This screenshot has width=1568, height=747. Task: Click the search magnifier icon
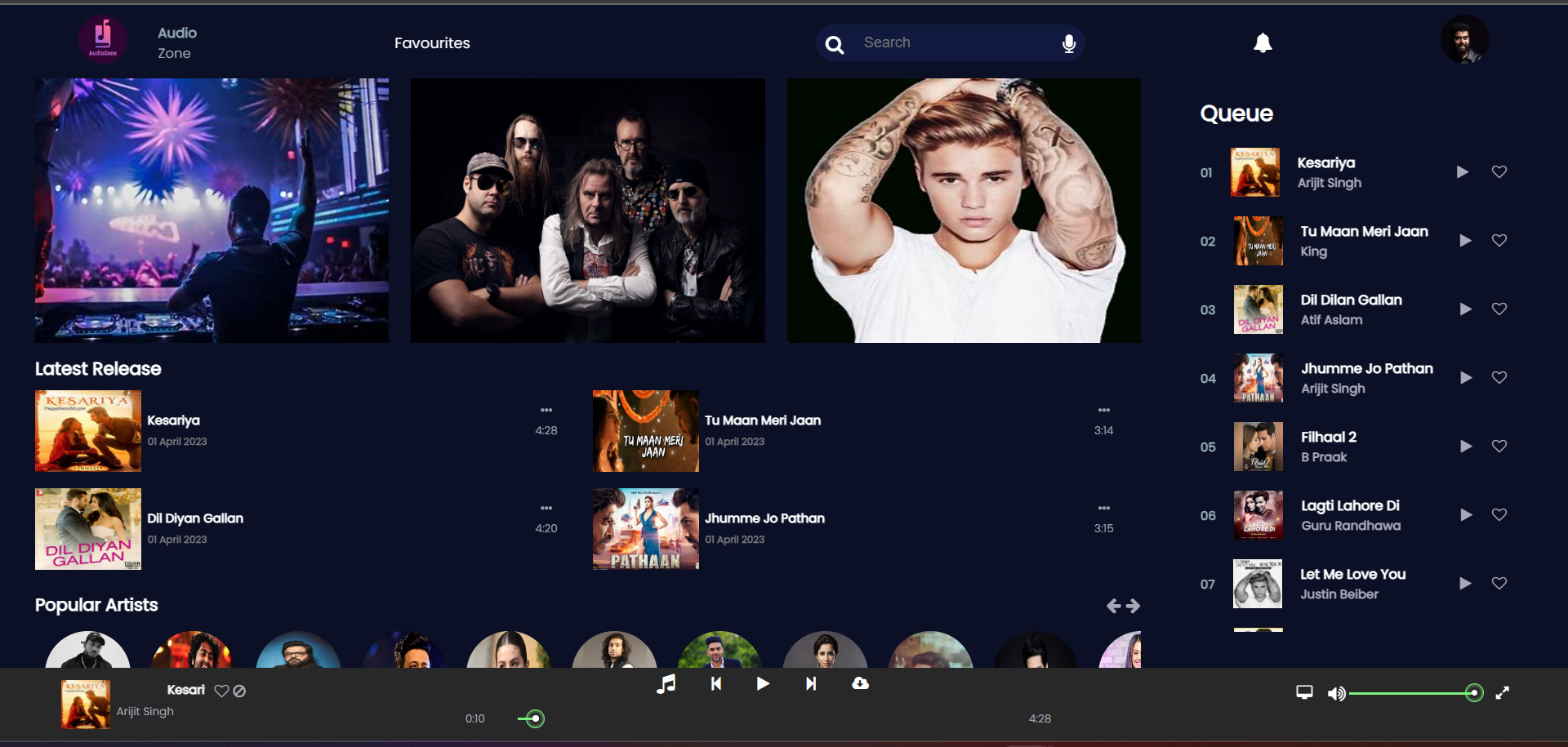click(835, 45)
